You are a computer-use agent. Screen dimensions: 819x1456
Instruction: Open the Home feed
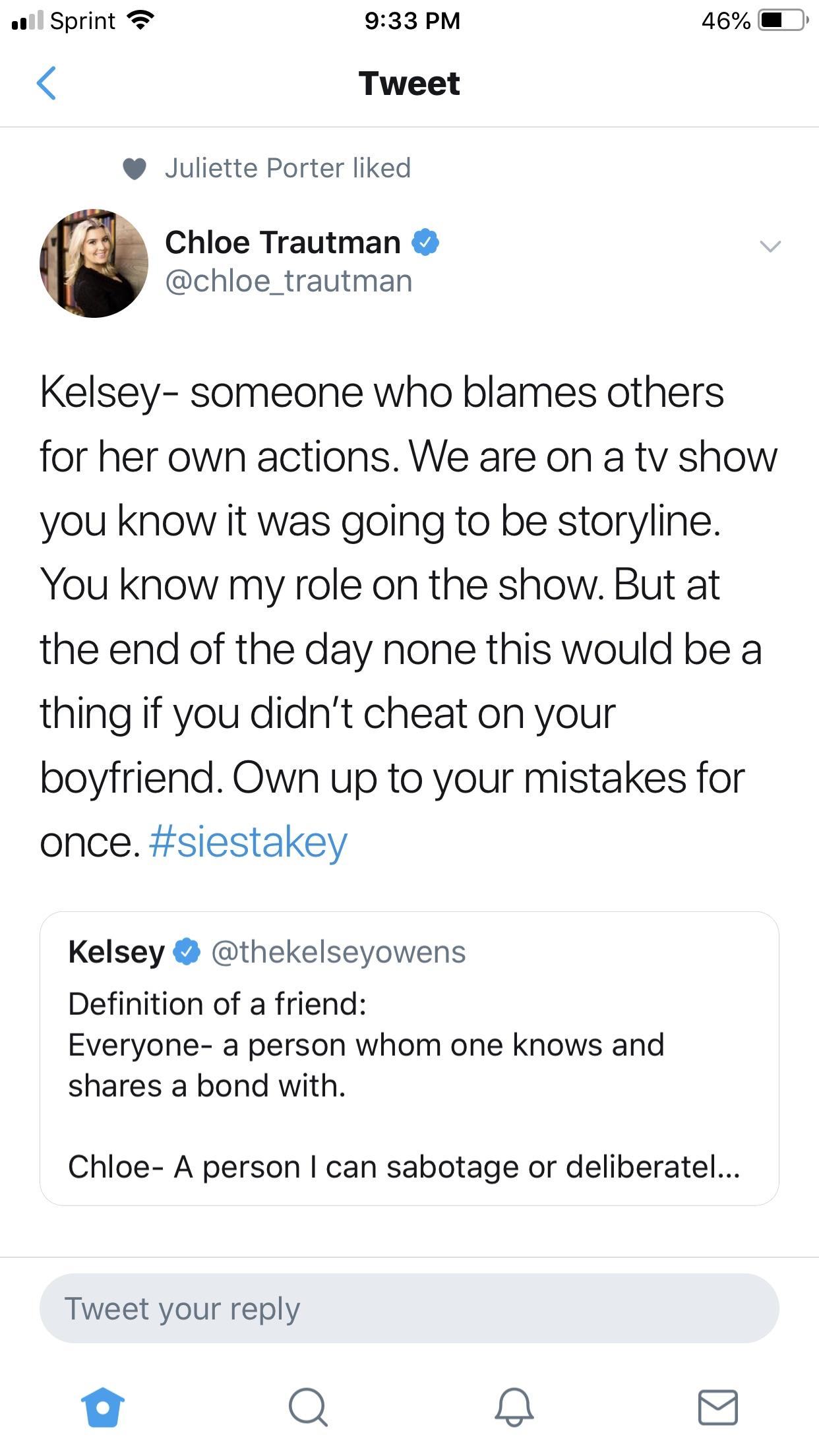click(x=102, y=1408)
